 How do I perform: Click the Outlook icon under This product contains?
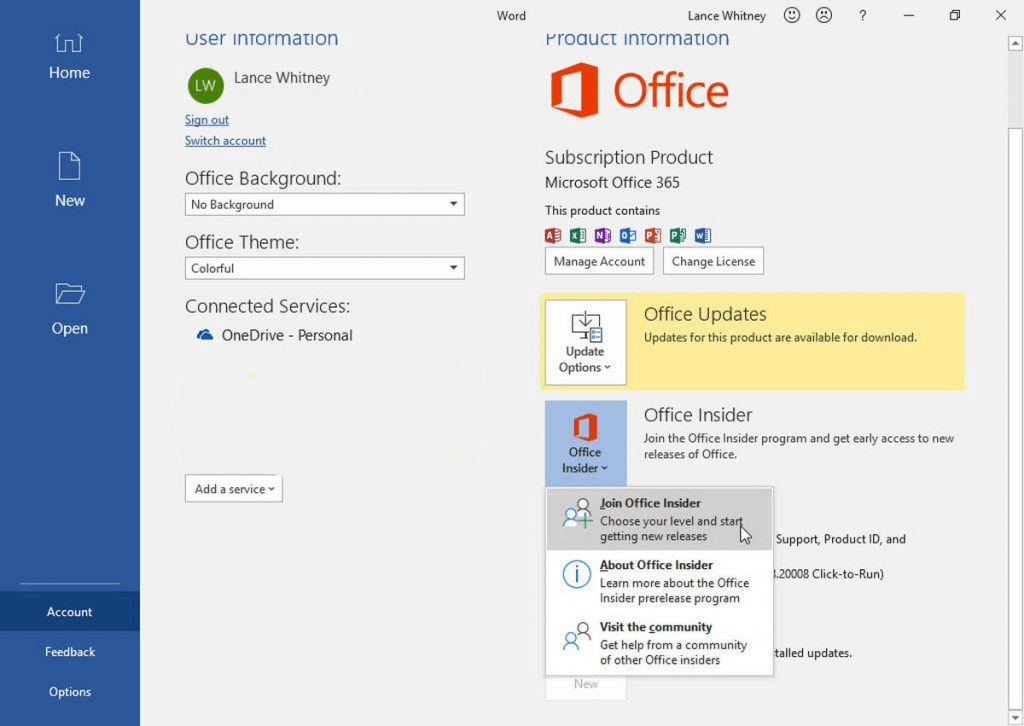point(629,235)
